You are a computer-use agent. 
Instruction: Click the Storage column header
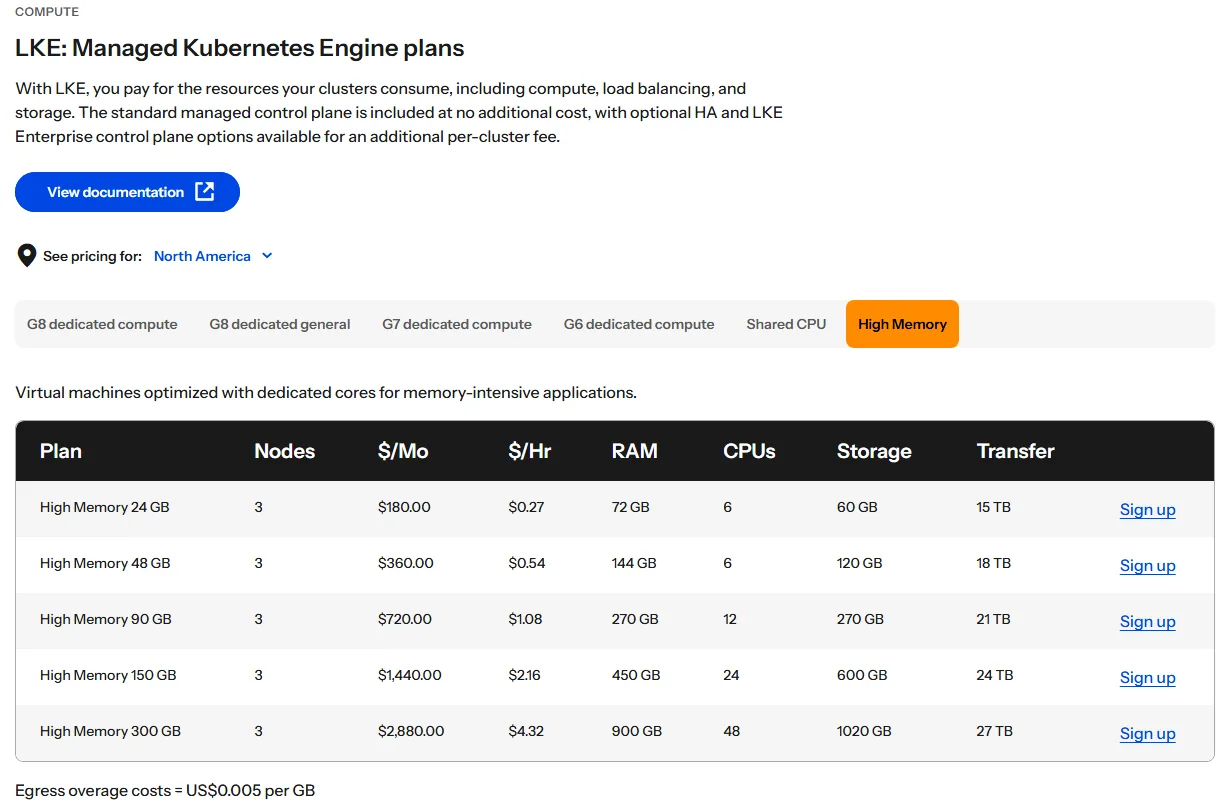[874, 451]
